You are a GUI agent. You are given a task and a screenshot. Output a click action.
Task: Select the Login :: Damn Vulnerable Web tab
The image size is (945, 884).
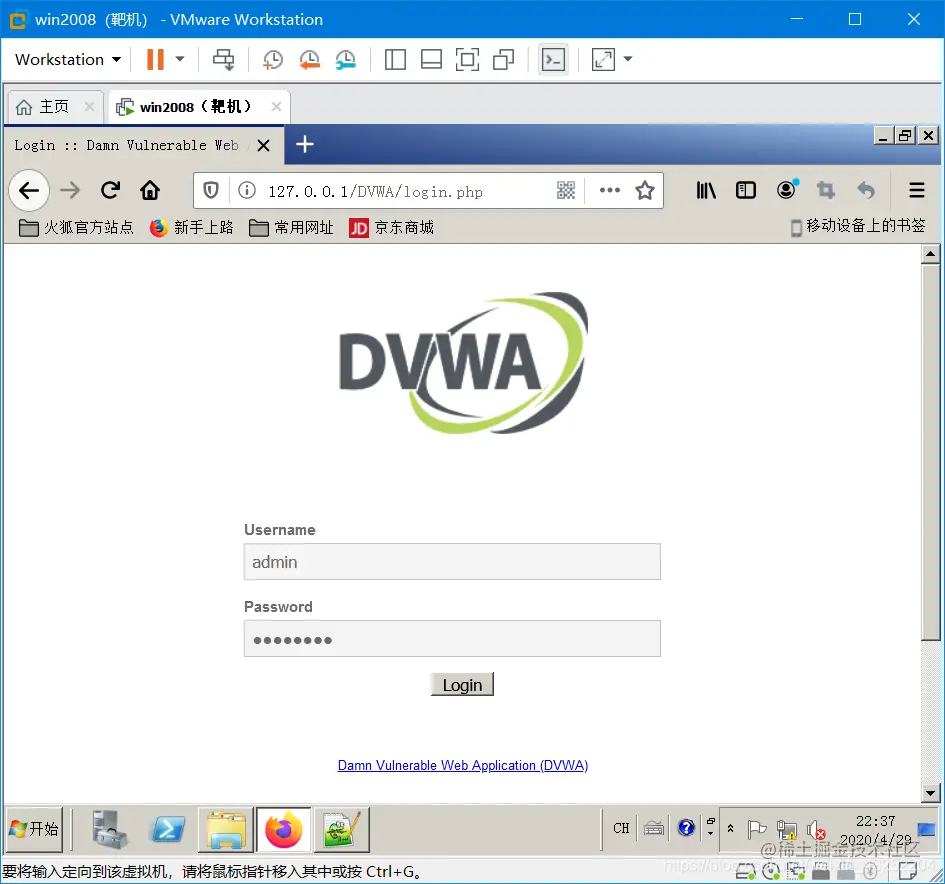pos(127,145)
